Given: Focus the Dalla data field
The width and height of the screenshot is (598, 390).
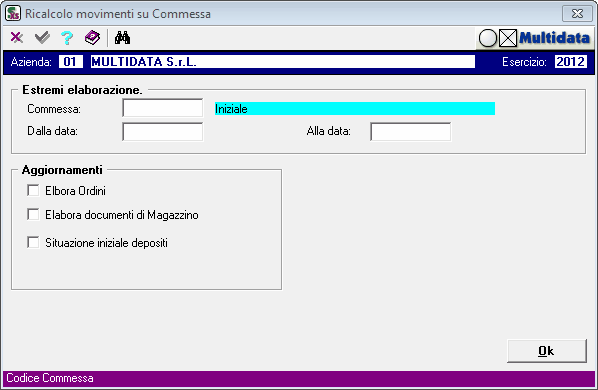Looking at the screenshot, I should (x=163, y=132).
